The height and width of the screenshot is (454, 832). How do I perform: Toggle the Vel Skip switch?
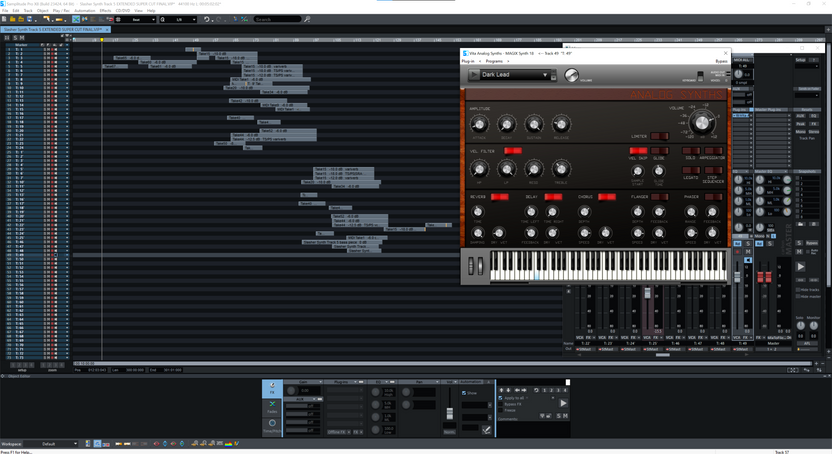(638, 151)
